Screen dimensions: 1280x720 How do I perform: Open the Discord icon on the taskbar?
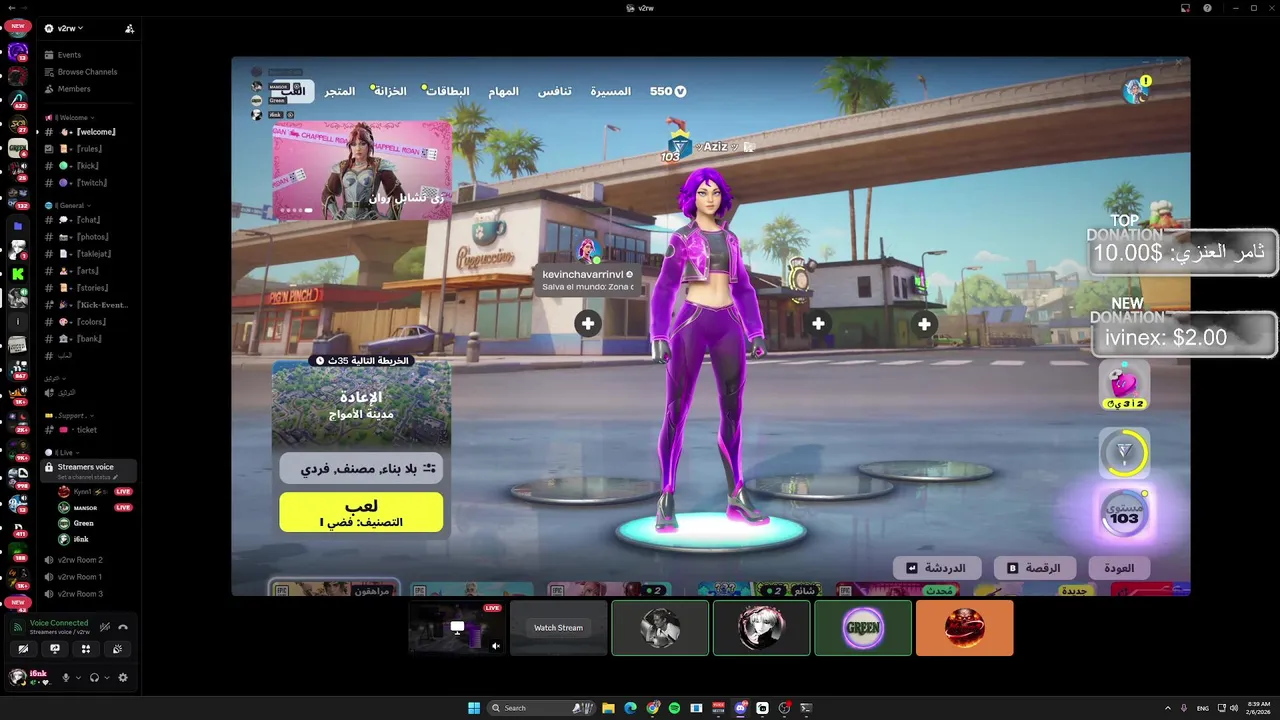[x=740, y=708]
